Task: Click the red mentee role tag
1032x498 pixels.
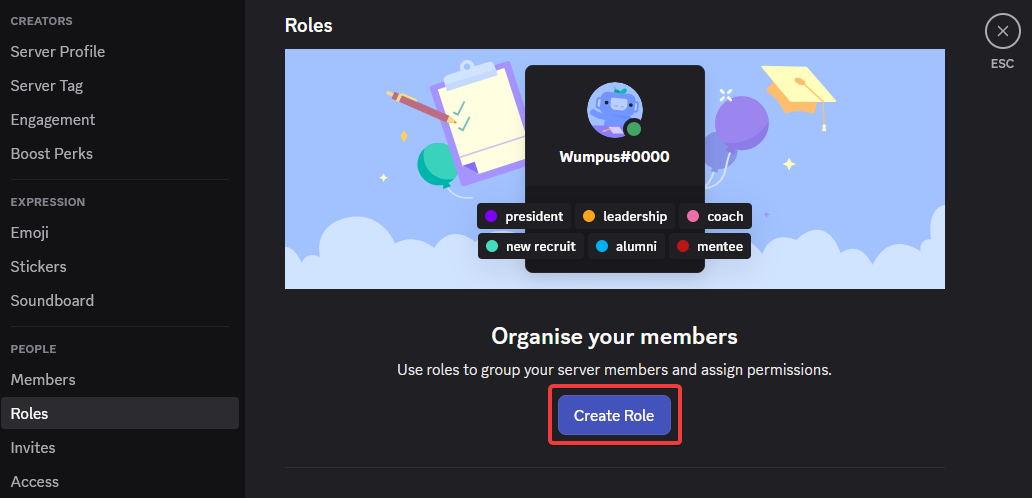Action: (x=710, y=246)
